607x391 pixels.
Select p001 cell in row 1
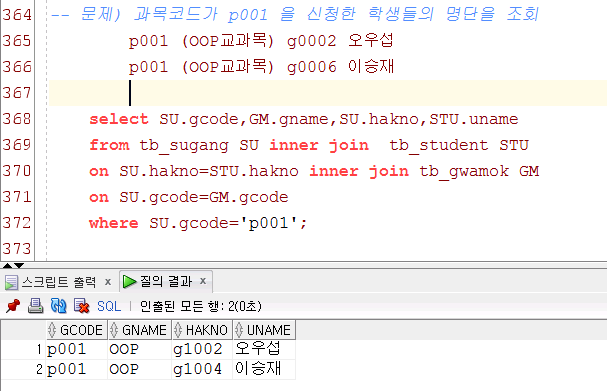tap(77, 349)
